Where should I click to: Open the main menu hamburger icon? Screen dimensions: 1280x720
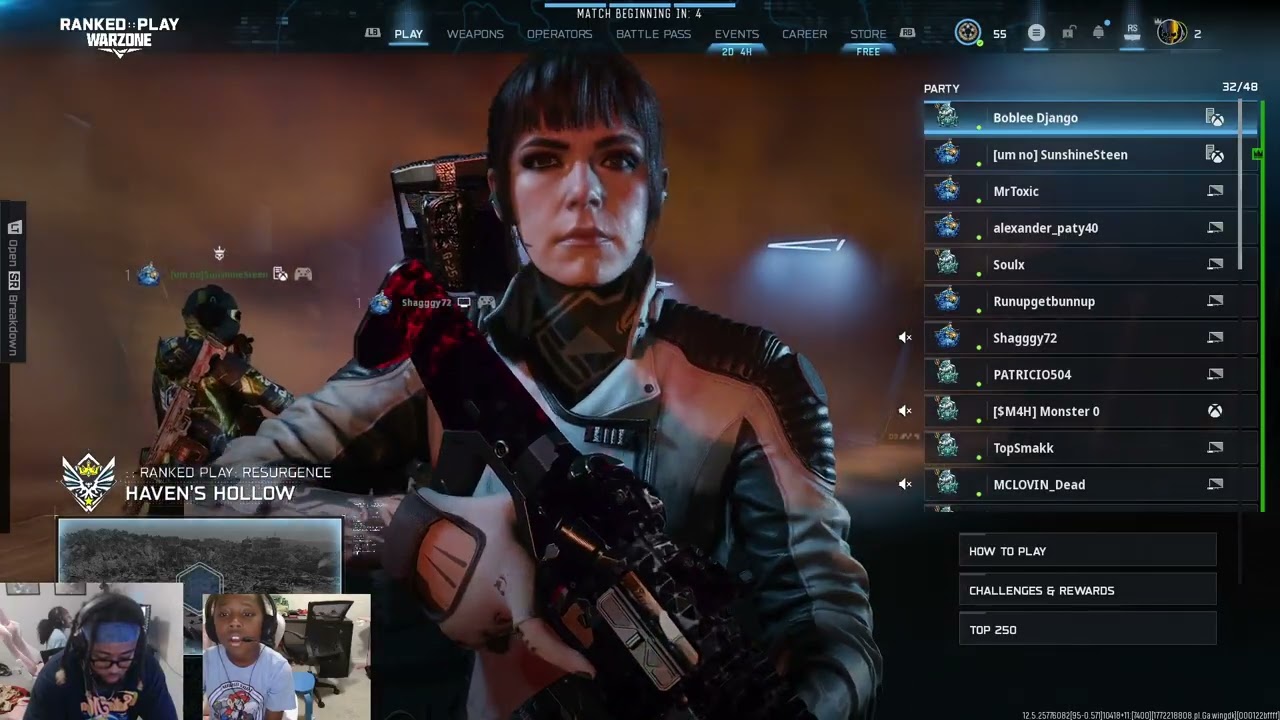click(1036, 33)
